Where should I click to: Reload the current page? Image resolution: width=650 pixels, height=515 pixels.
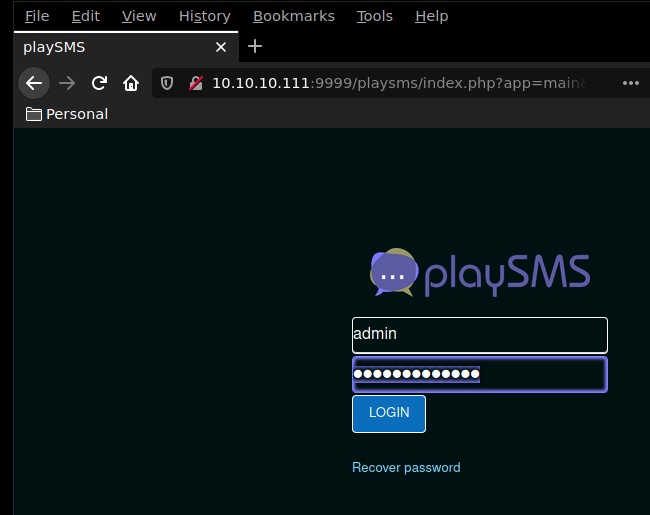pyautogui.click(x=99, y=83)
